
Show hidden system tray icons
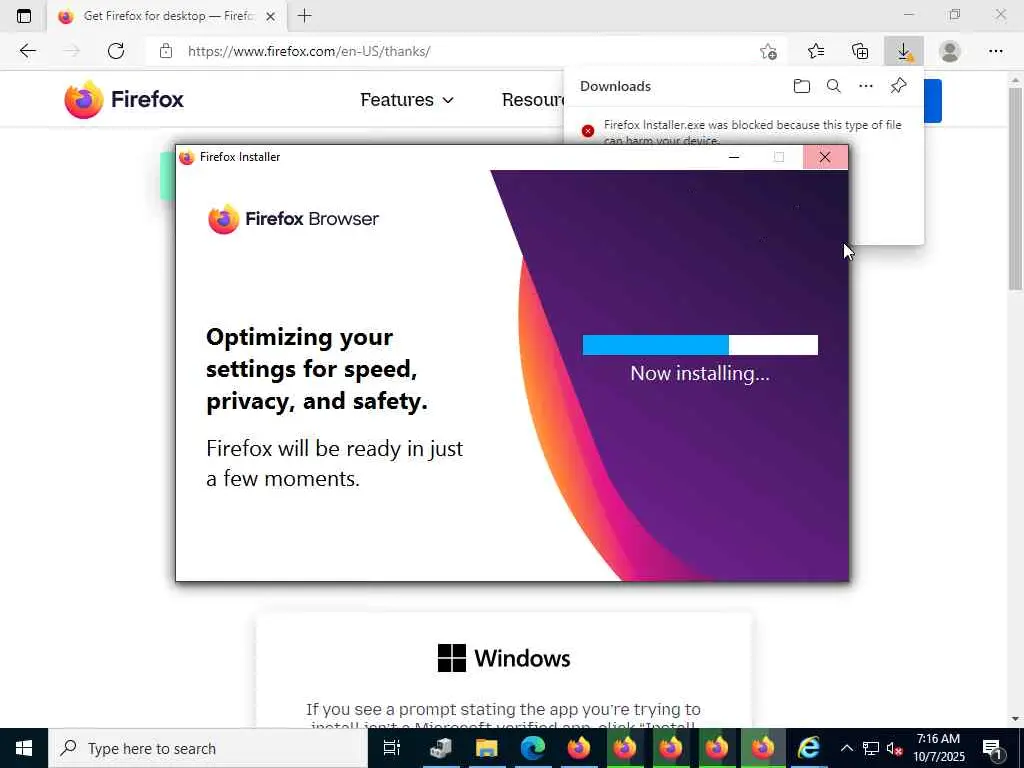tap(846, 748)
